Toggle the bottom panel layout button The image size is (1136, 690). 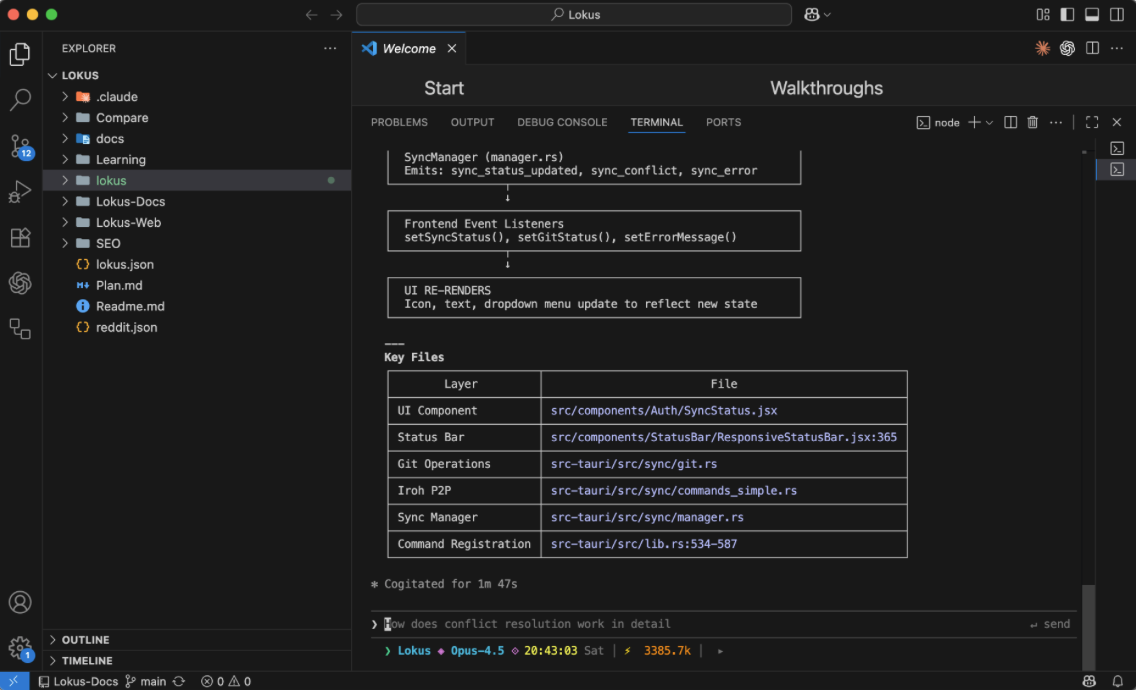tap(1092, 15)
